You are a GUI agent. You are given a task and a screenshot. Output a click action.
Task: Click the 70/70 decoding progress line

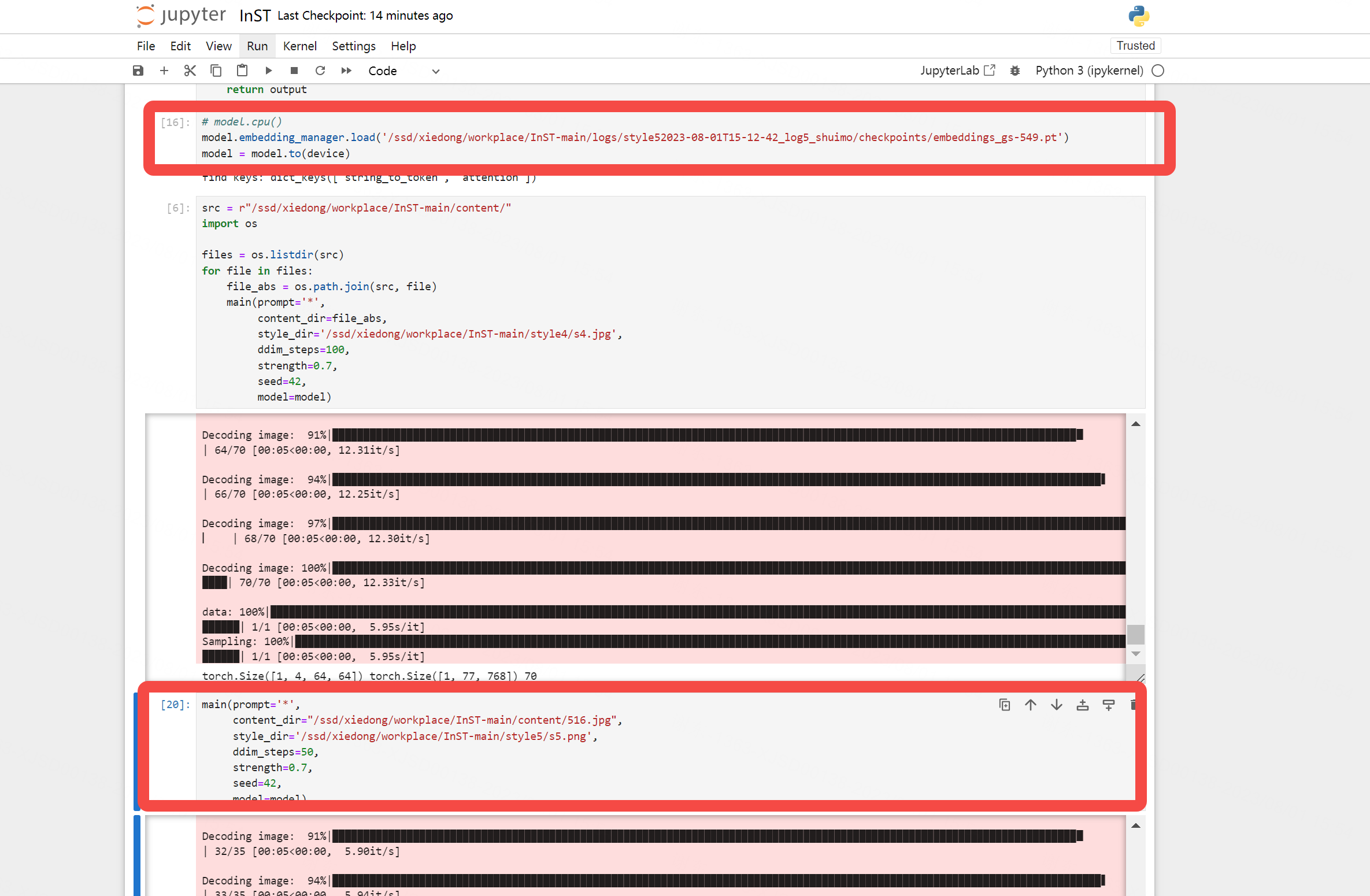tap(313, 583)
